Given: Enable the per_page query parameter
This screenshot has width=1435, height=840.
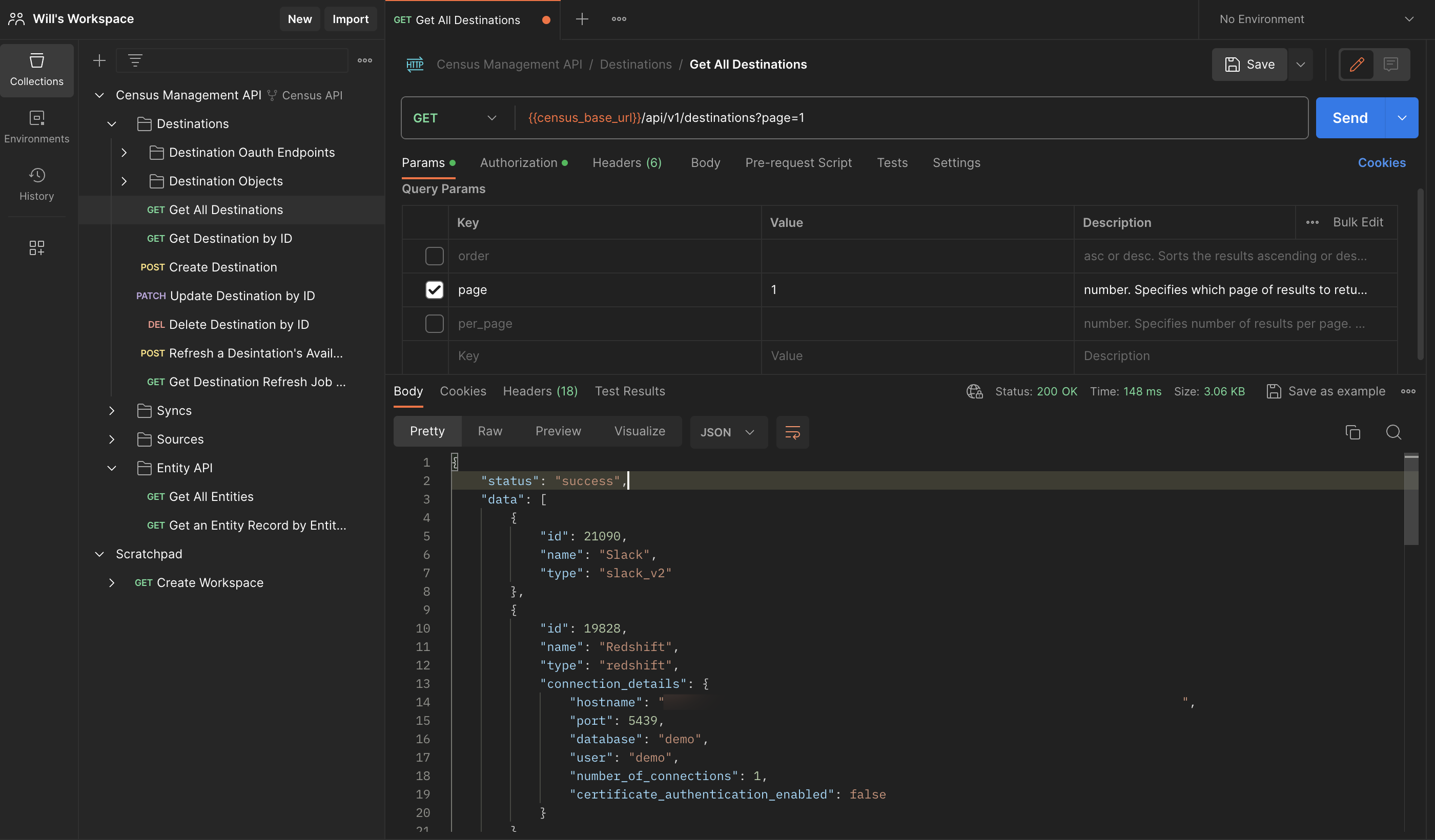Looking at the screenshot, I should tap(435, 323).
